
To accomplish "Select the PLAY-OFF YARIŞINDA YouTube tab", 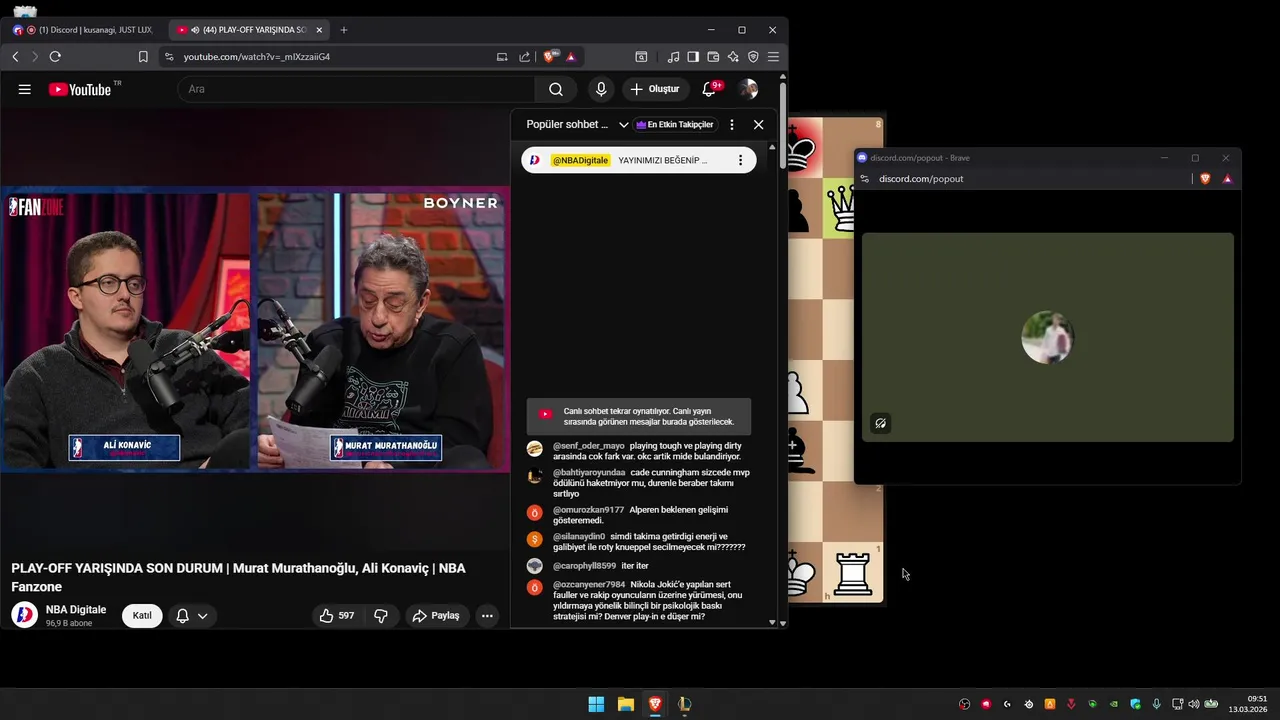I will [x=248, y=30].
